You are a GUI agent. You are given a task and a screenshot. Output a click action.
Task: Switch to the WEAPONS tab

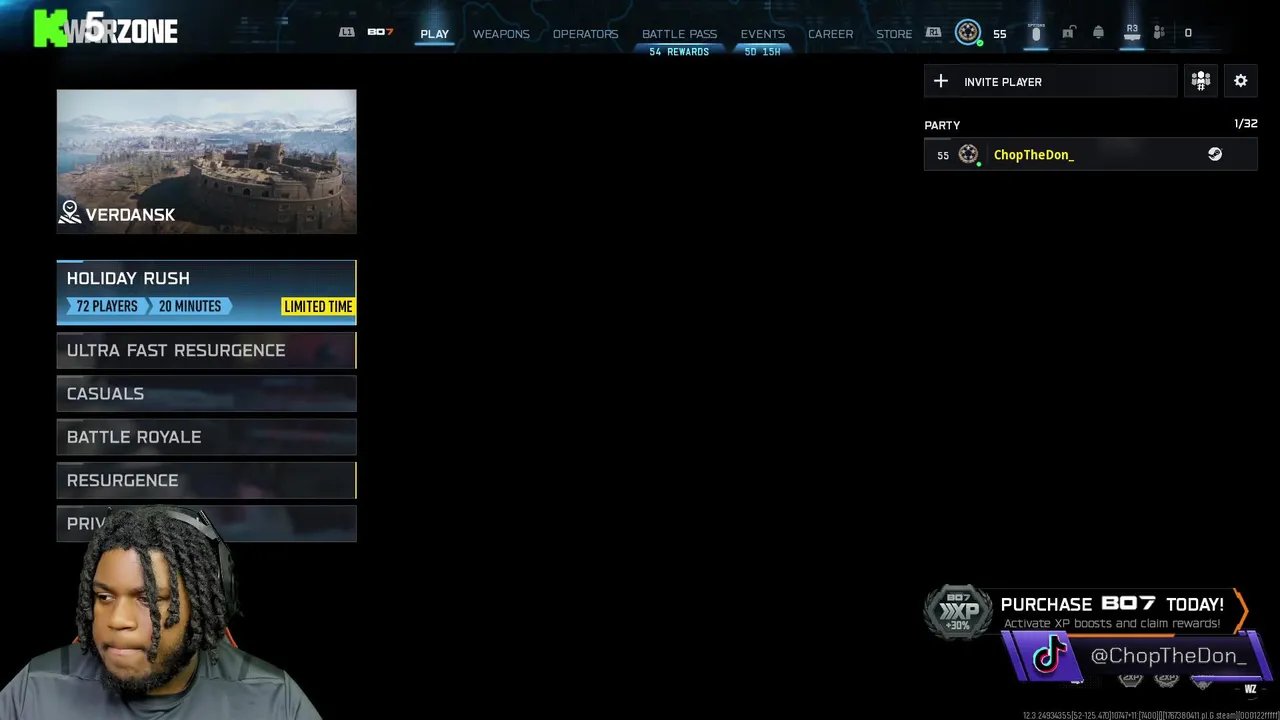(x=501, y=34)
